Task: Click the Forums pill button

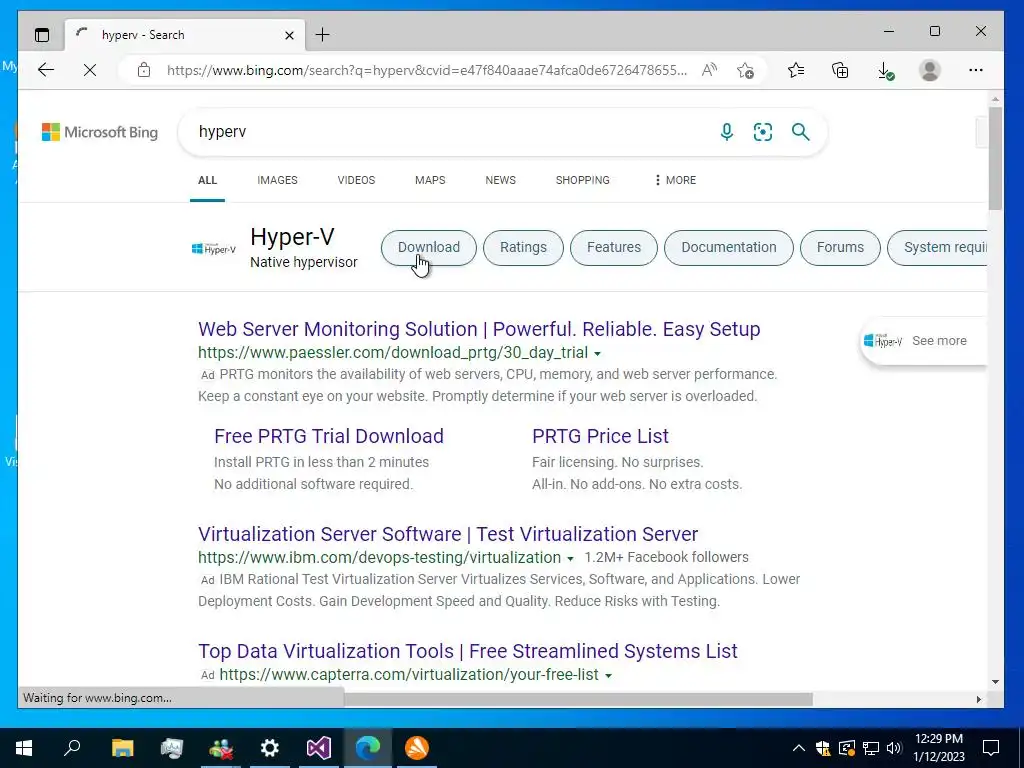Action: [x=840, y=248]
